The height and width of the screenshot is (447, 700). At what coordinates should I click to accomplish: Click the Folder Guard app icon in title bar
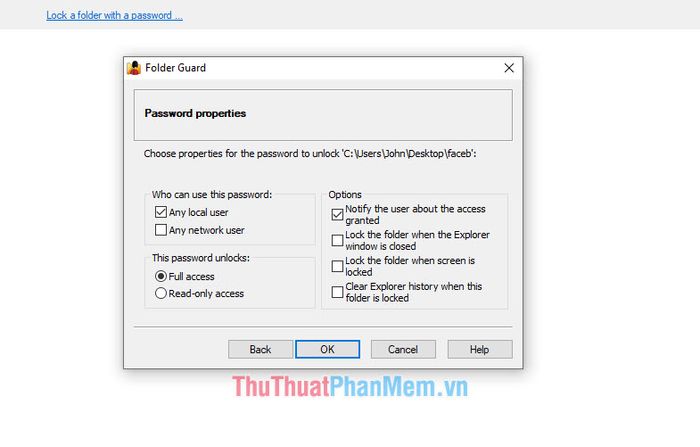(x=134, y=68)
